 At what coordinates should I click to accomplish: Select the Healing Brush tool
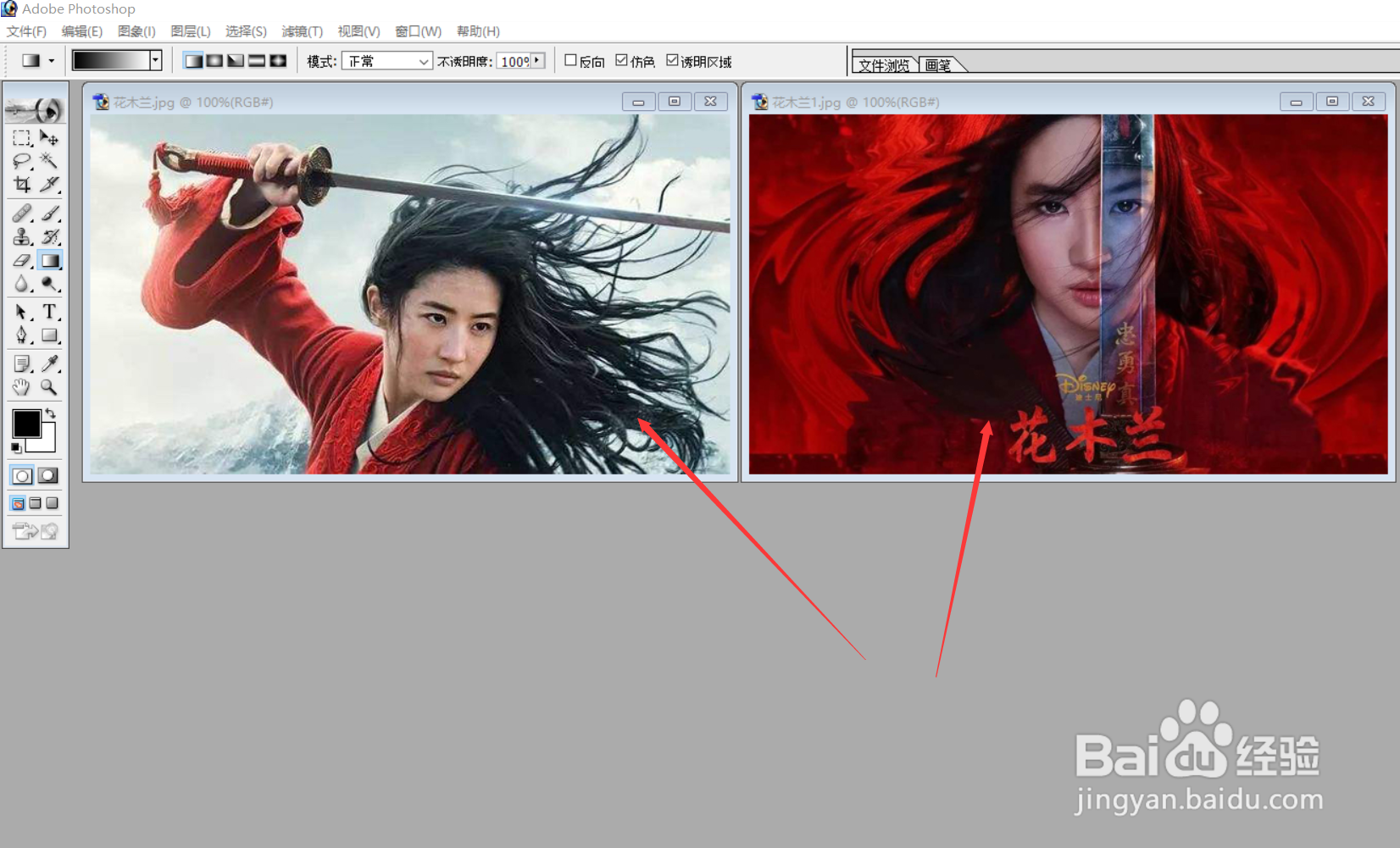tap(22, 213)
